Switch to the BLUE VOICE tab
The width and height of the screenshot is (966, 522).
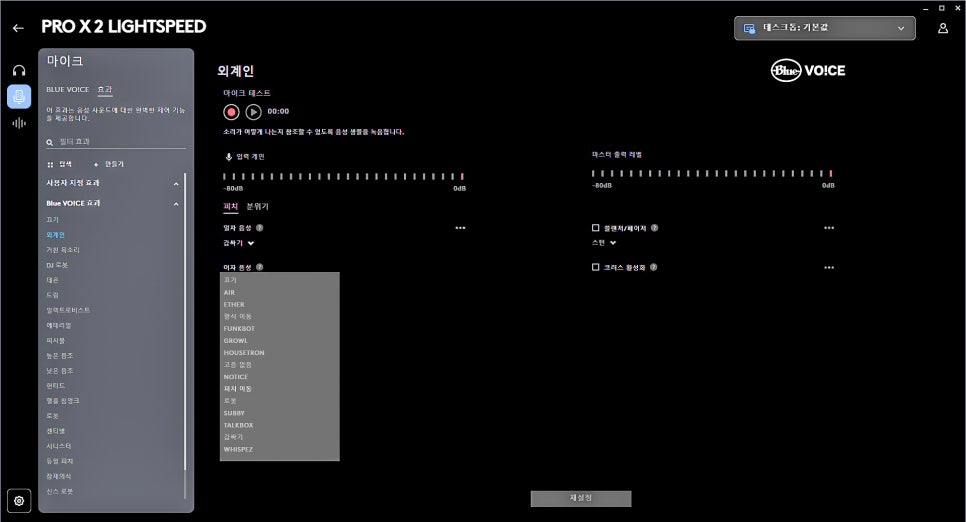coord(68,90)
